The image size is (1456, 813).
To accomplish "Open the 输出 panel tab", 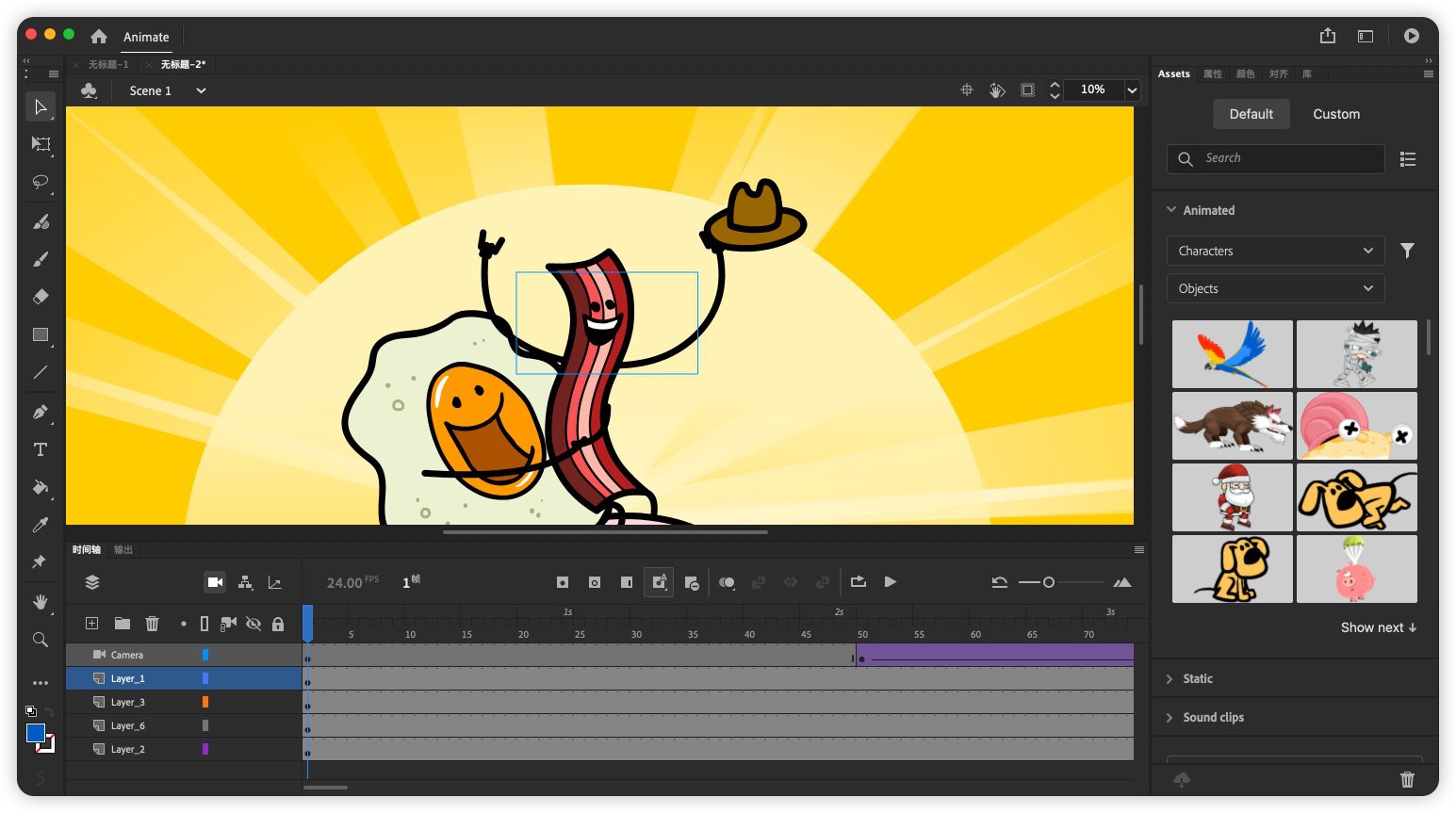I will [x=123, y=550].
